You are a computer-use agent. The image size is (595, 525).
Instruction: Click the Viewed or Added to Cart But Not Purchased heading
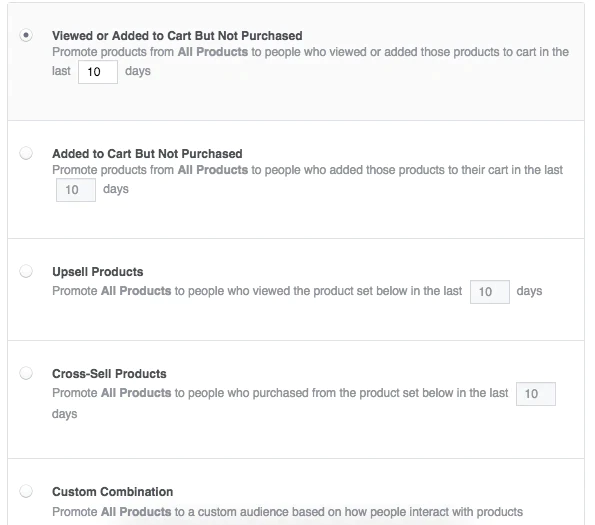[x=177, y=36]
